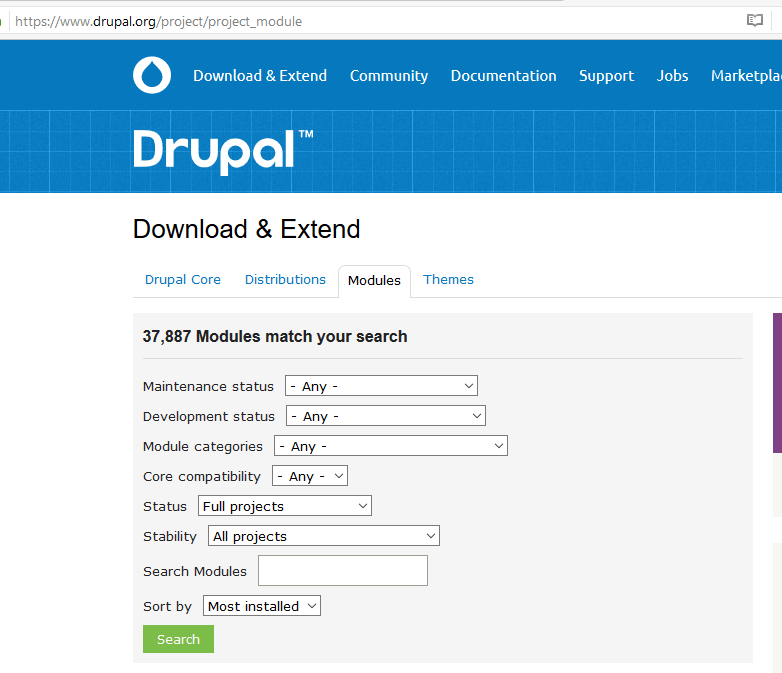Go to Documentation in top nav
Image resolution: width=782 pixels, height=673 pixels.
click(503, 76)
